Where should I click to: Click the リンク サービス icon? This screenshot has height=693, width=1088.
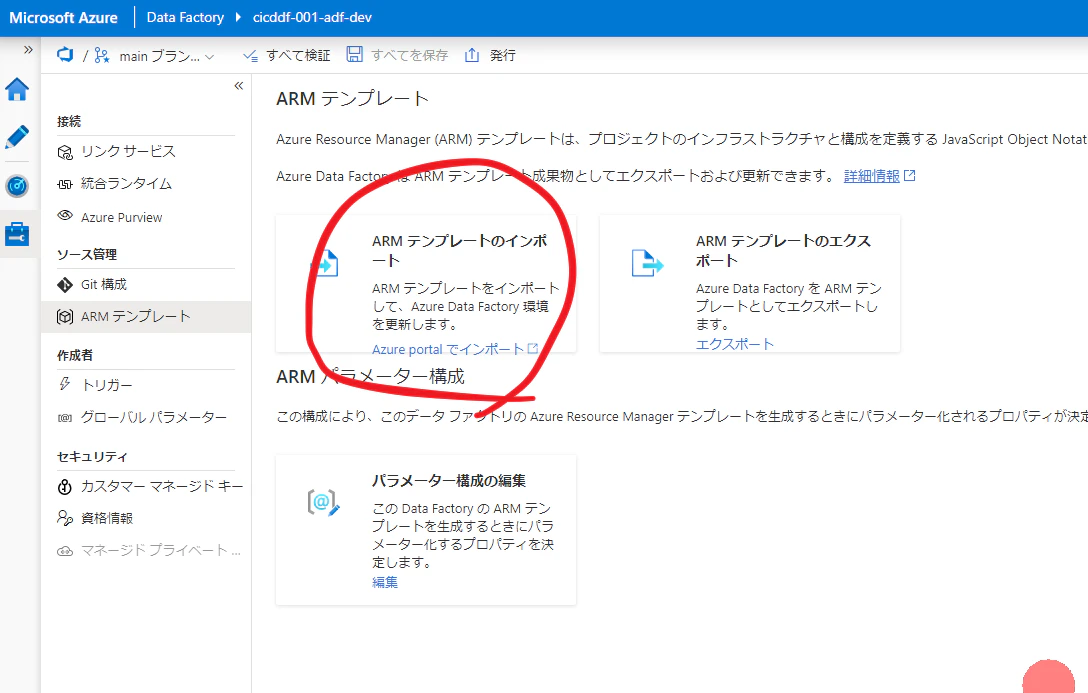click(x=65, y=152)
